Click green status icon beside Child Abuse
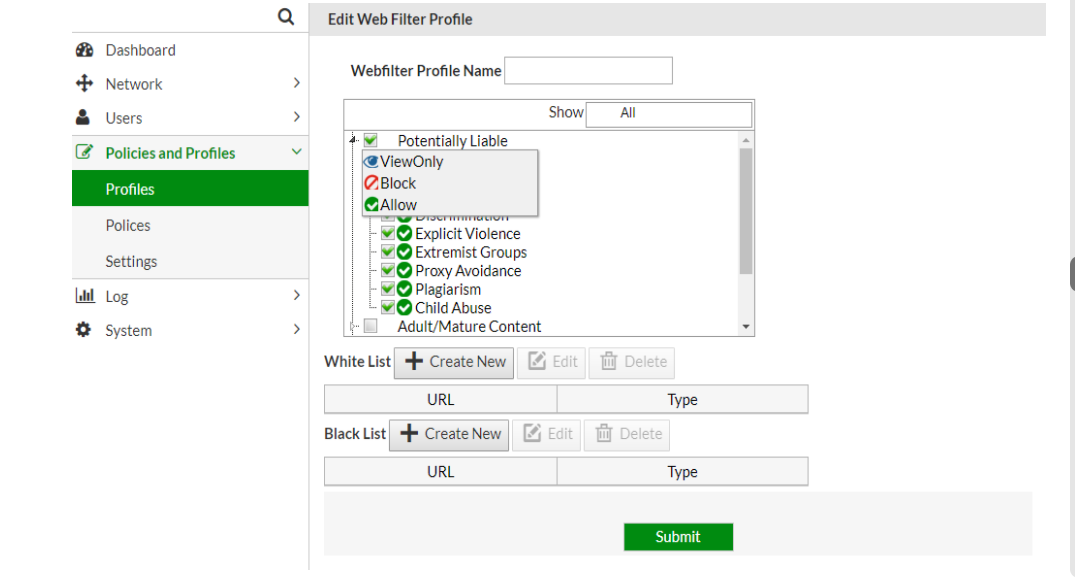 404,308
